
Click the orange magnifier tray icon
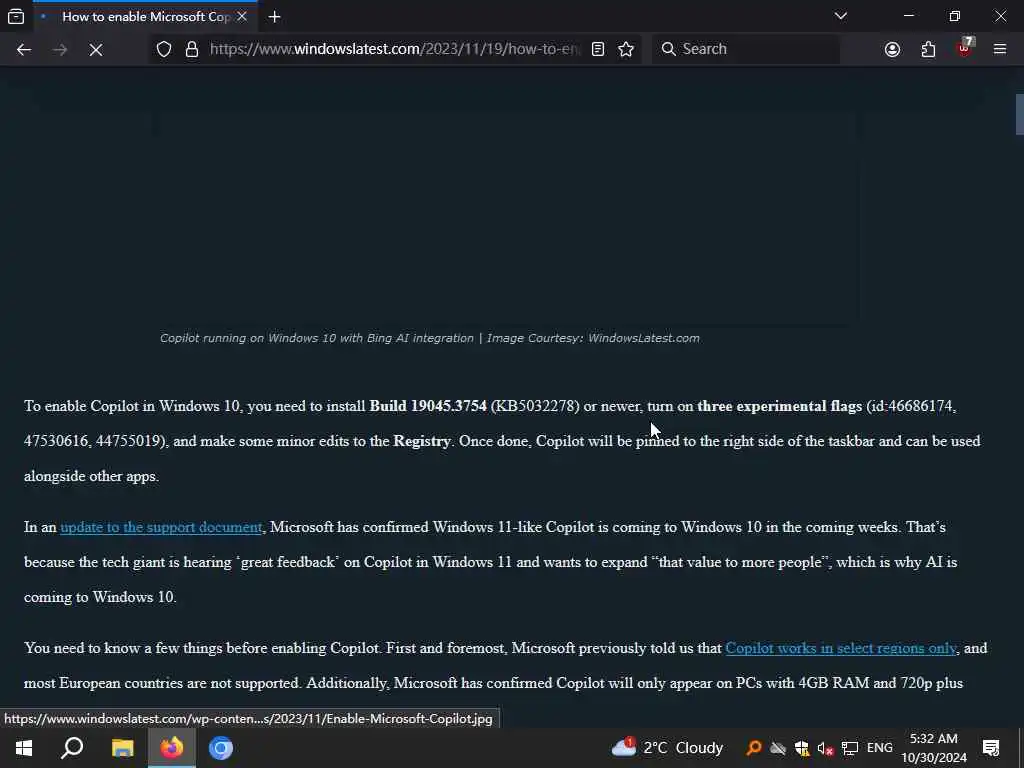754,748
